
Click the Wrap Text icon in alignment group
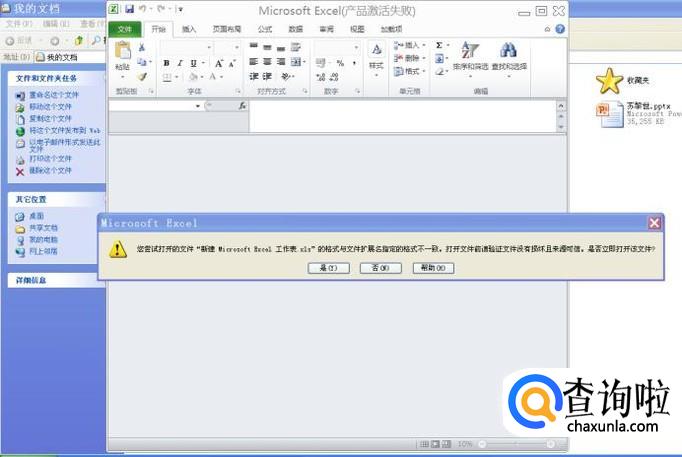tap(296, 47)
